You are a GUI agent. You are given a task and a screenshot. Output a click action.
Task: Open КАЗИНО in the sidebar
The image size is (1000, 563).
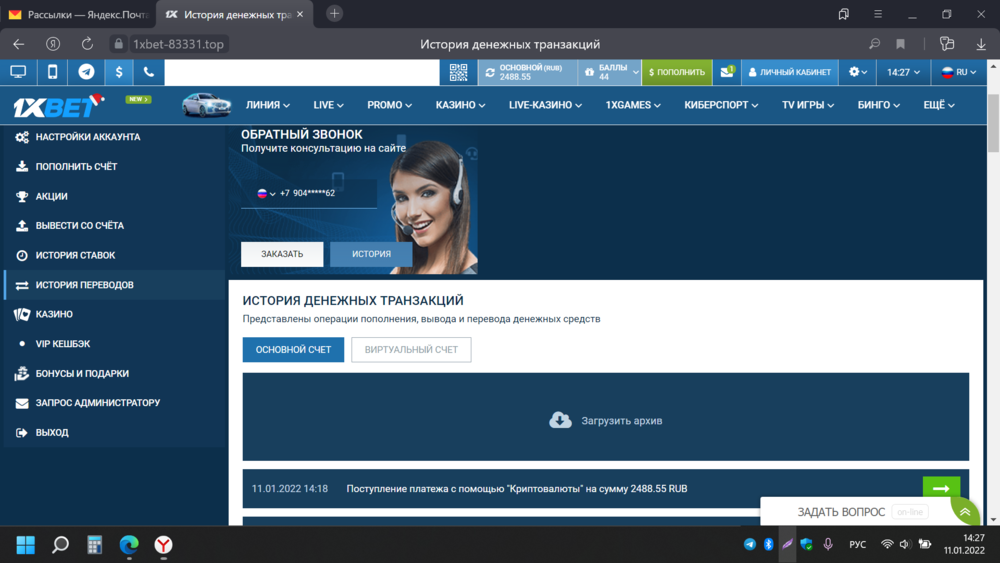115,314
